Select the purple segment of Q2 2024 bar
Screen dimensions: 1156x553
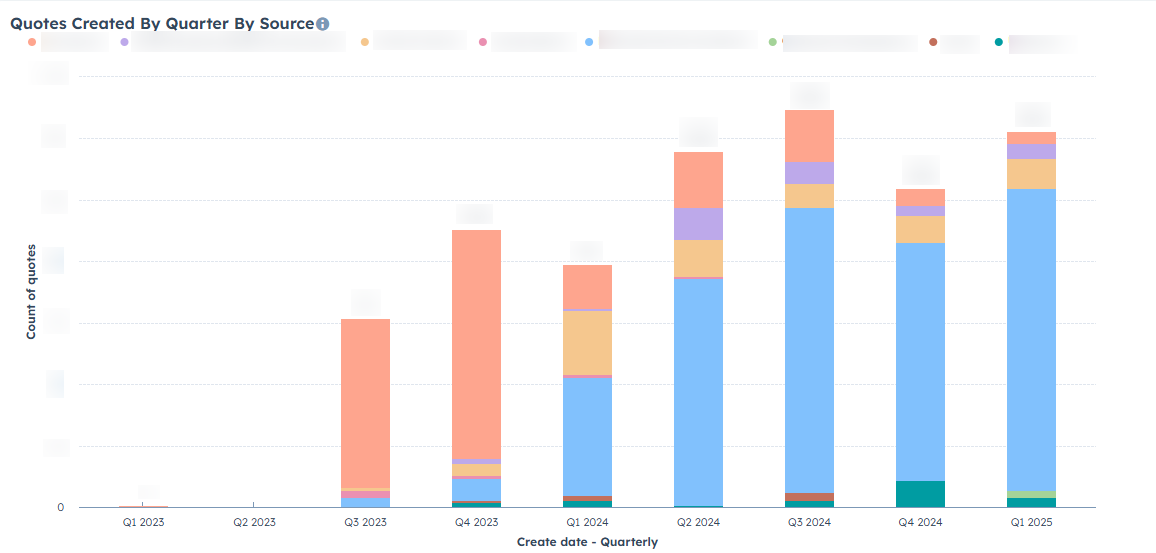(x=698, y=223)
